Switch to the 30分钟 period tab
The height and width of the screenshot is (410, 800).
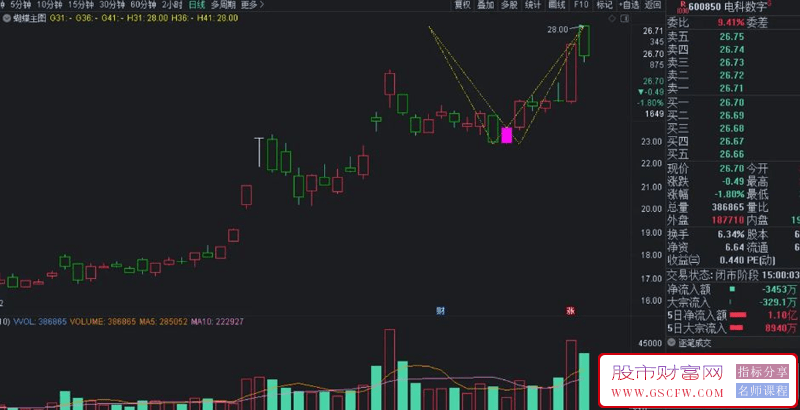(112, 5)
